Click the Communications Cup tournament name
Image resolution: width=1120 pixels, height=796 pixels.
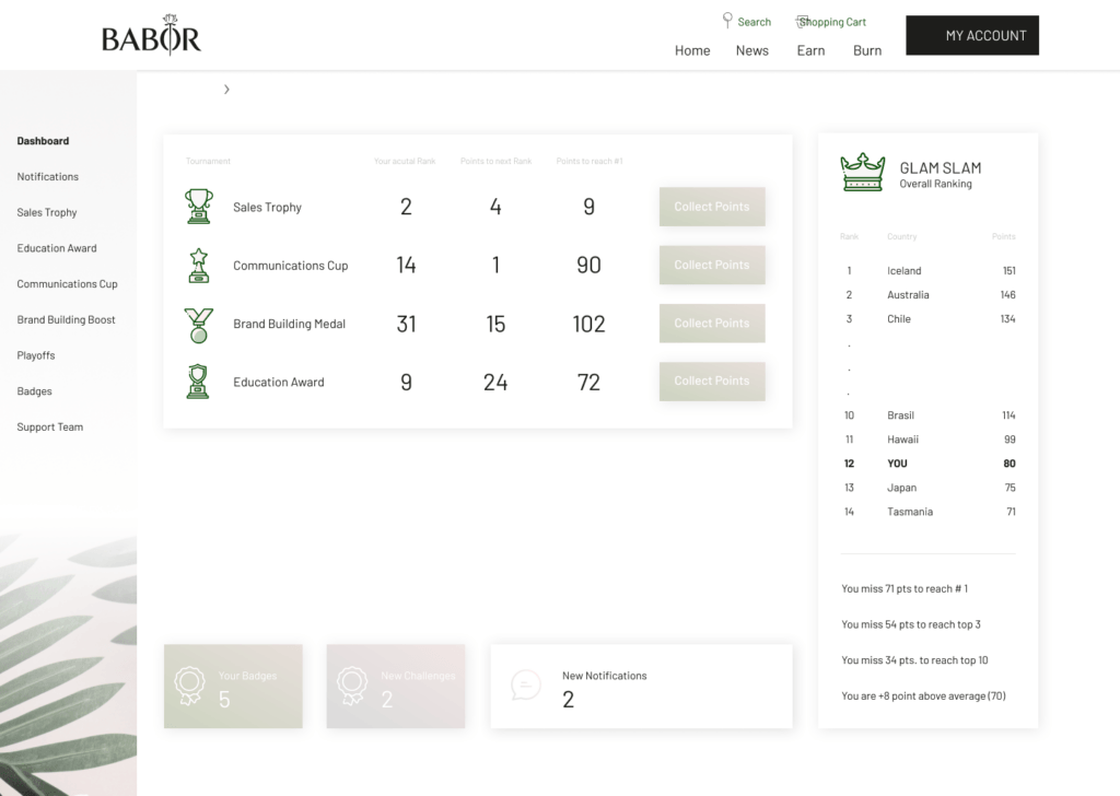(291, 266)
